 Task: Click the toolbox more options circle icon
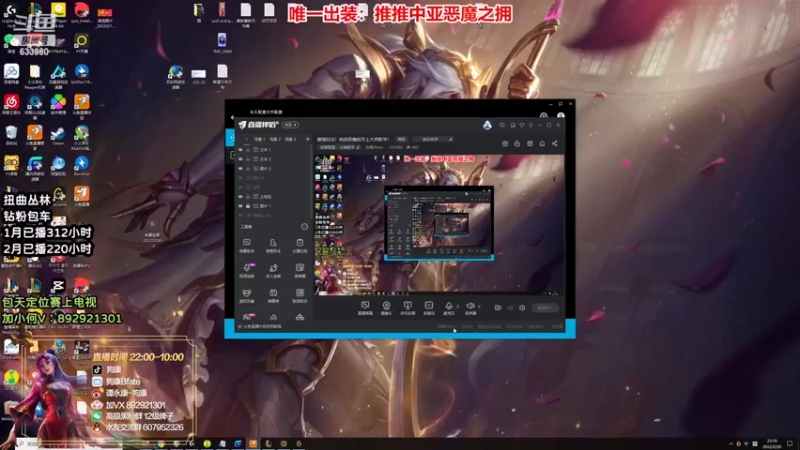click(x=305, y=227)
